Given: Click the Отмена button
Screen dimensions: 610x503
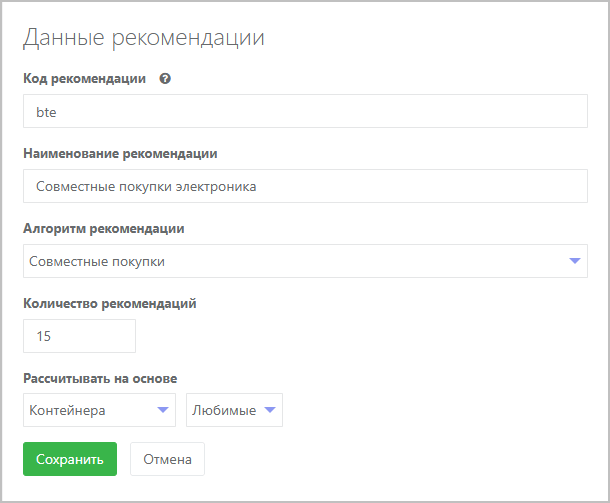Looking at the screenshot, I should pos(167,459).
